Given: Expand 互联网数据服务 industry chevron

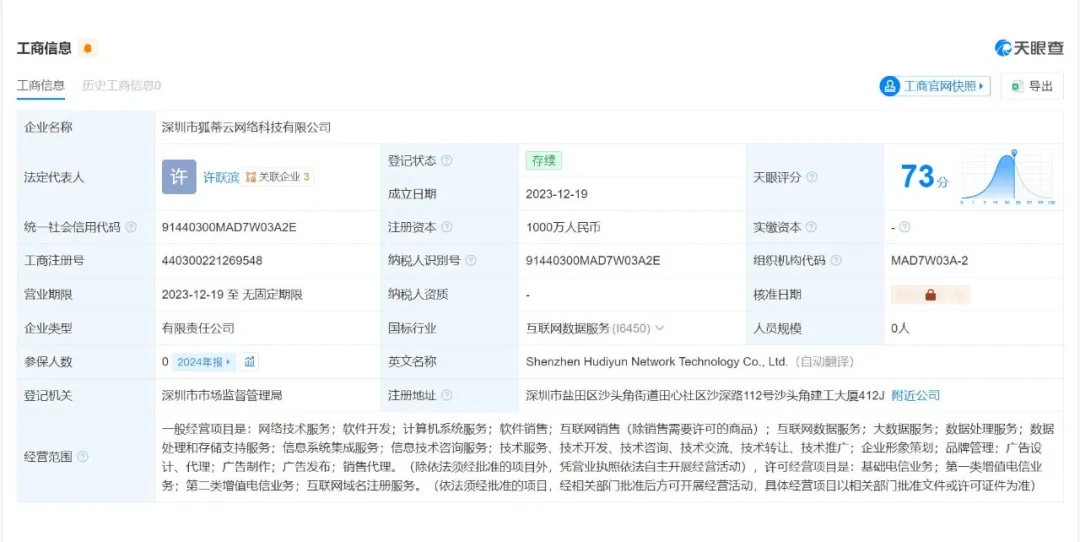Looking at the screenshot, I should [660, 329].
